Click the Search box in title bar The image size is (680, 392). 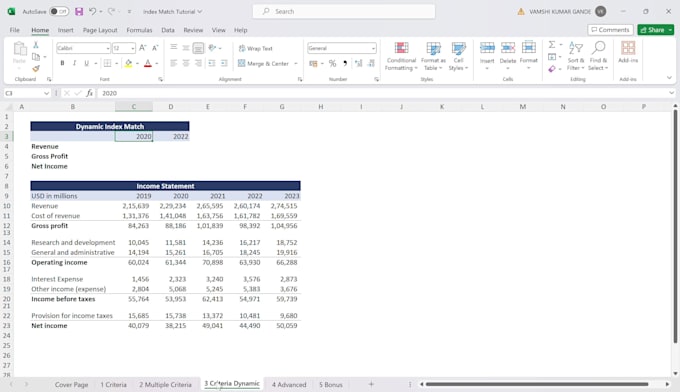(344, 11)
